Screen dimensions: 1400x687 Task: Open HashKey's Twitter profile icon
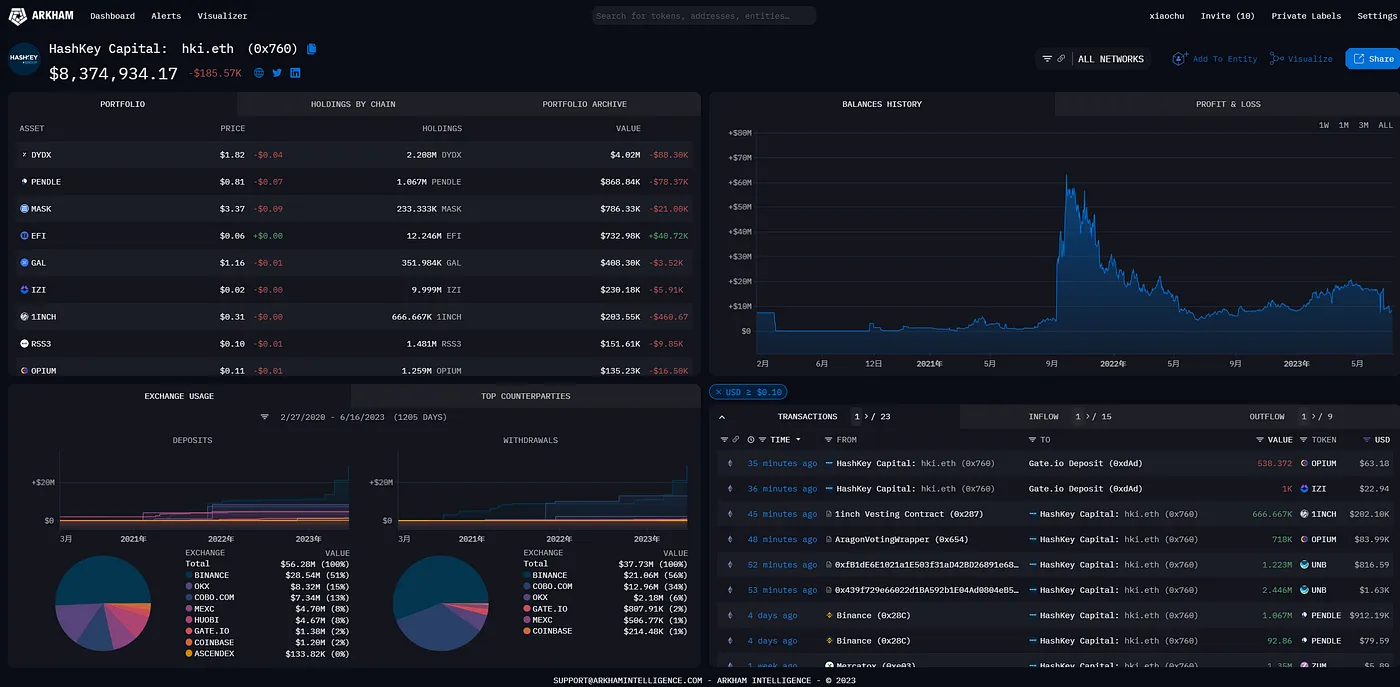277,73
